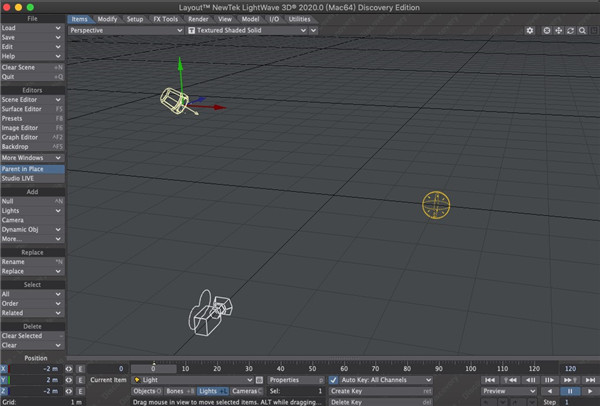Switch to the Modify tab
This screenshot has width=600, height=406.
point(107,19)
